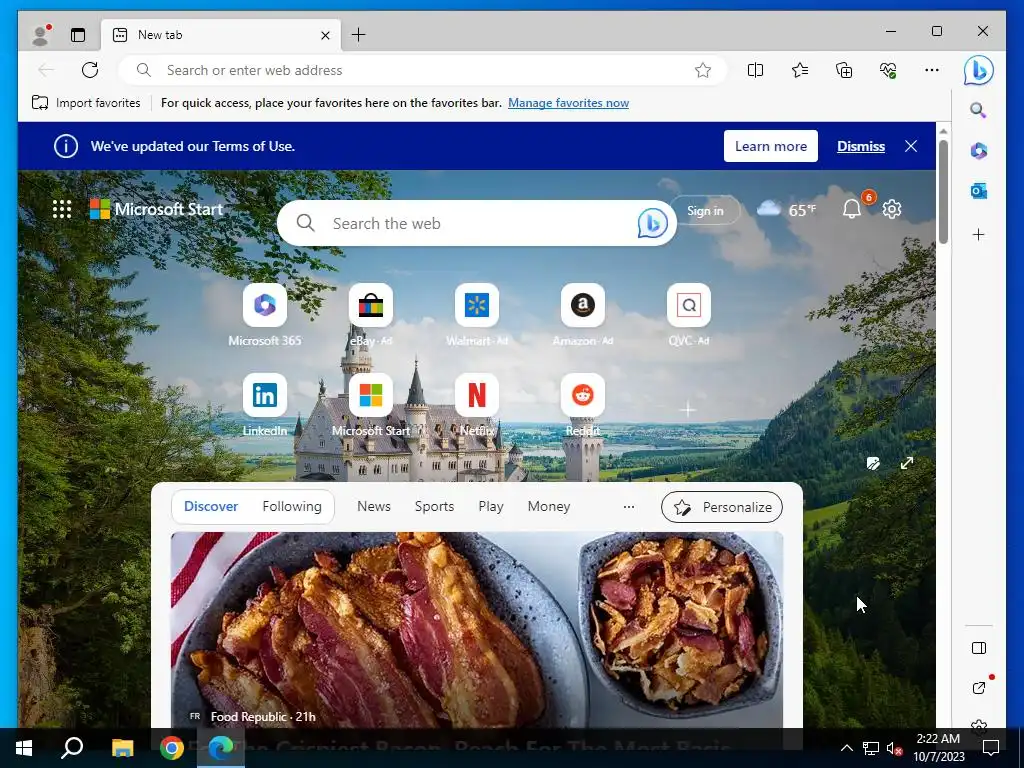Close the New tab tab
Image resolution: width=1024 pixels, height=768 pixels.
(325, 35)
